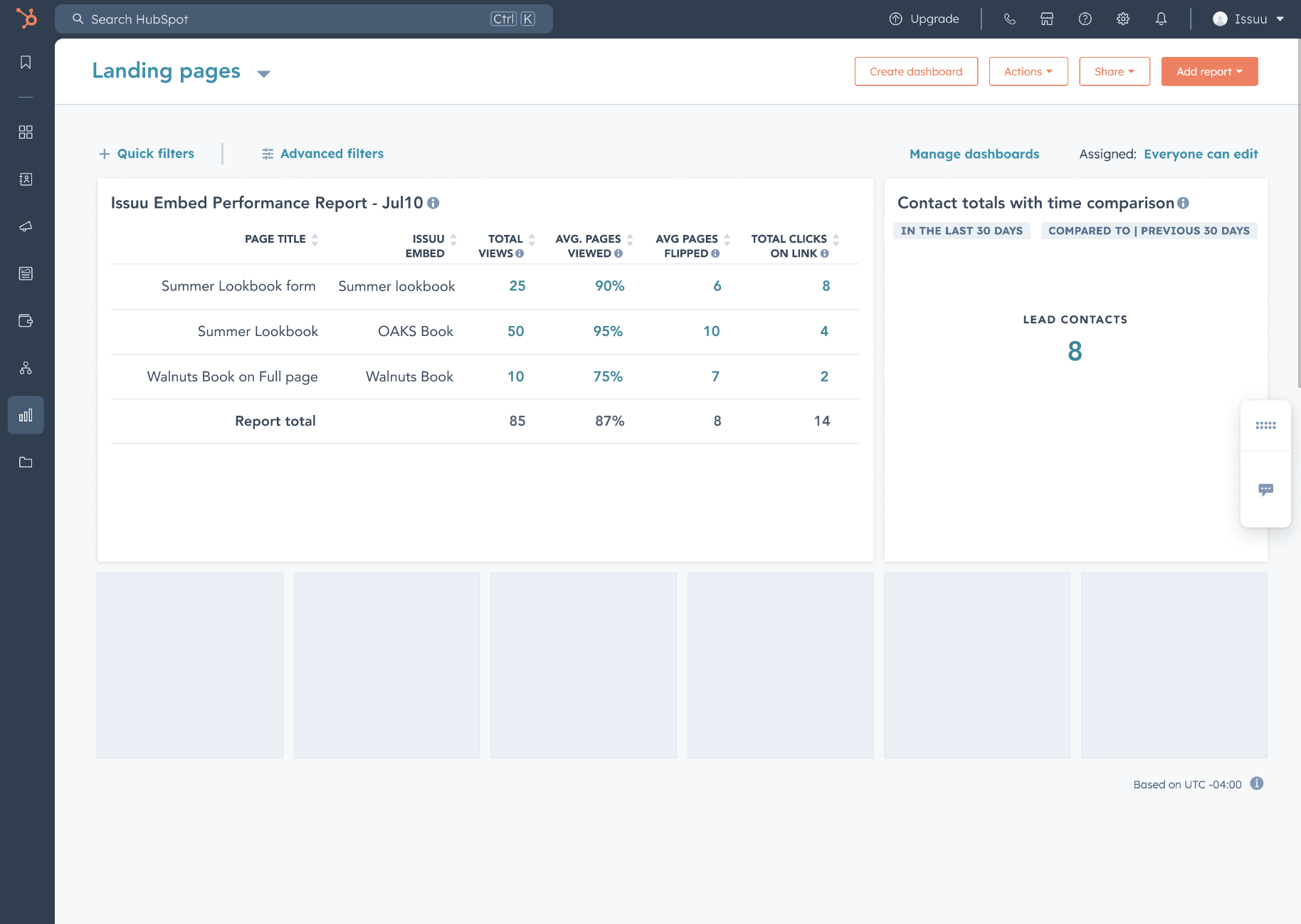Select Compared to Previous 30 days tag
1301x924 pixels.
tap(1149, 231)
